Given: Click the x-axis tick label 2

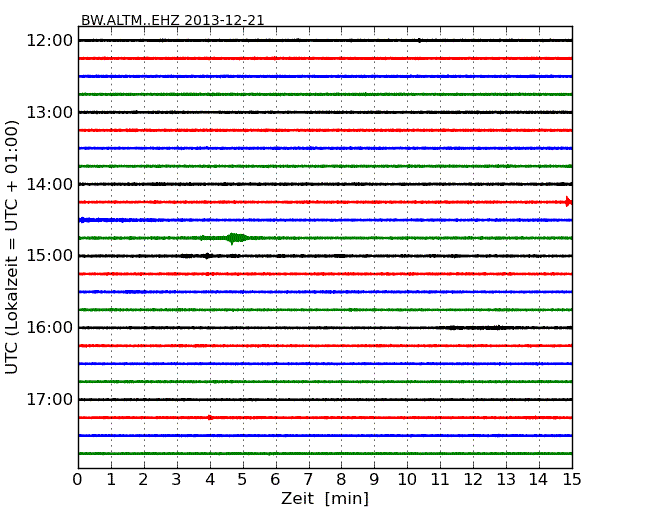Looking at the screenshot, I should [143, 480].
